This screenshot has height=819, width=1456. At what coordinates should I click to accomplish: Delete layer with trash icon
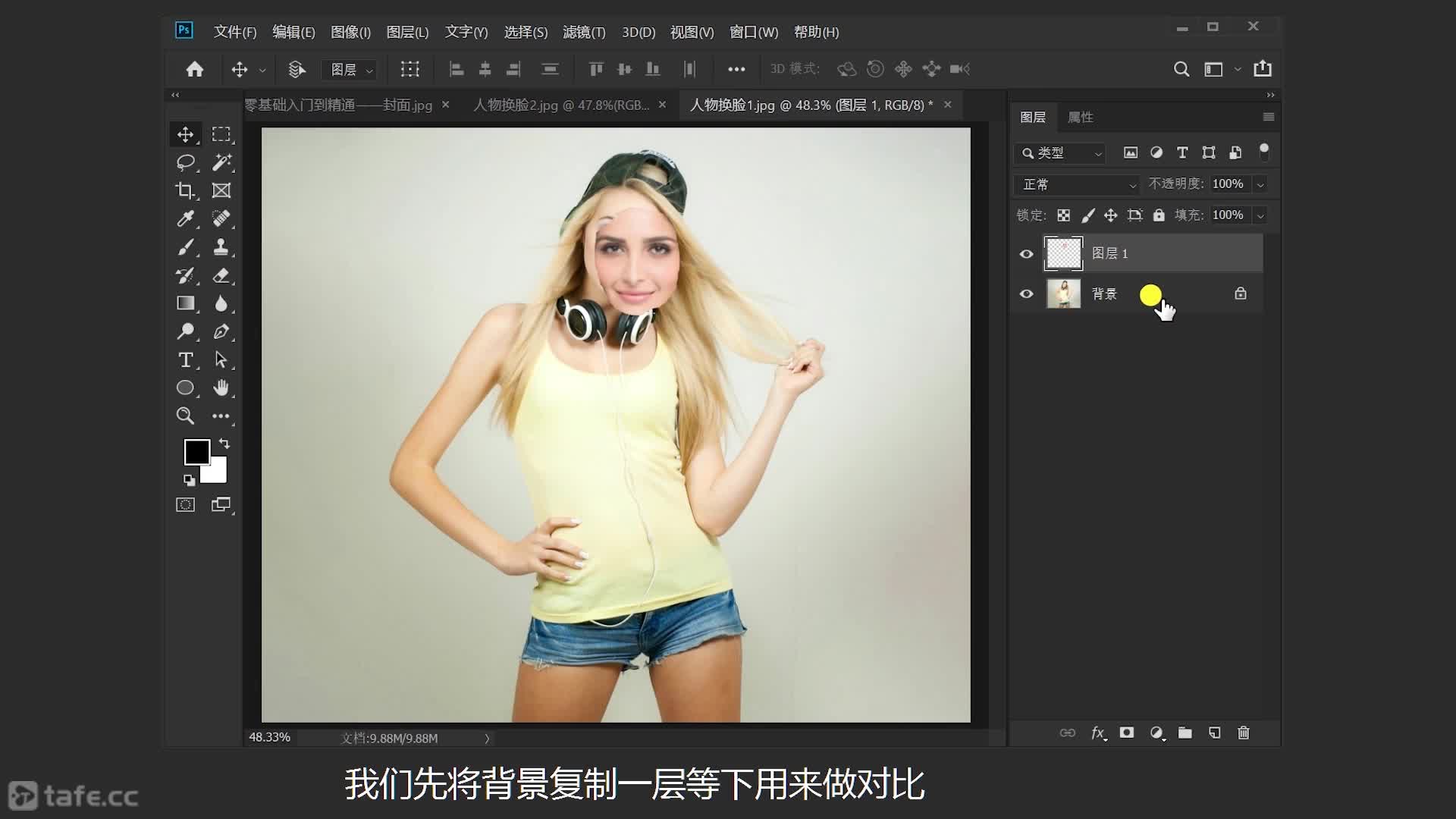1244,733
